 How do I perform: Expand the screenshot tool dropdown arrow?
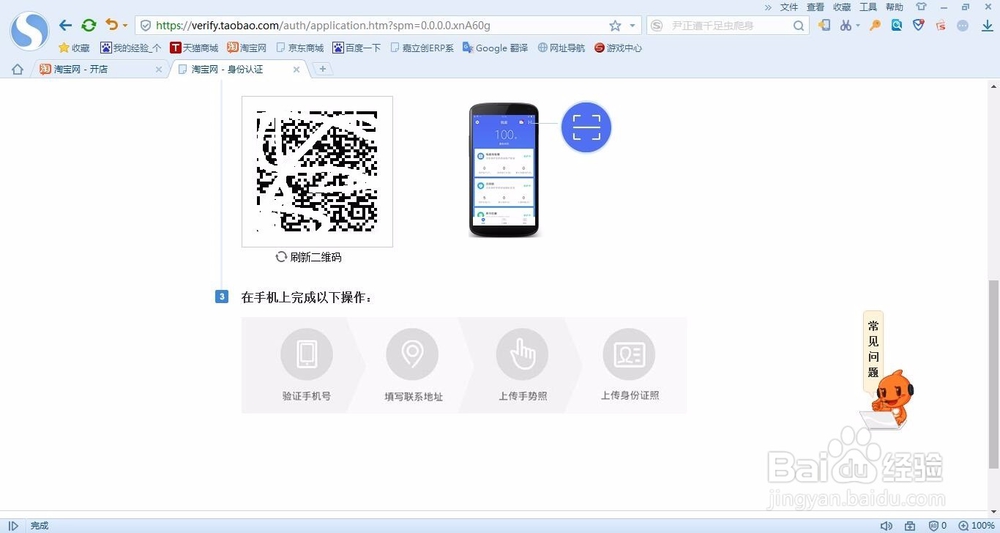858,26
